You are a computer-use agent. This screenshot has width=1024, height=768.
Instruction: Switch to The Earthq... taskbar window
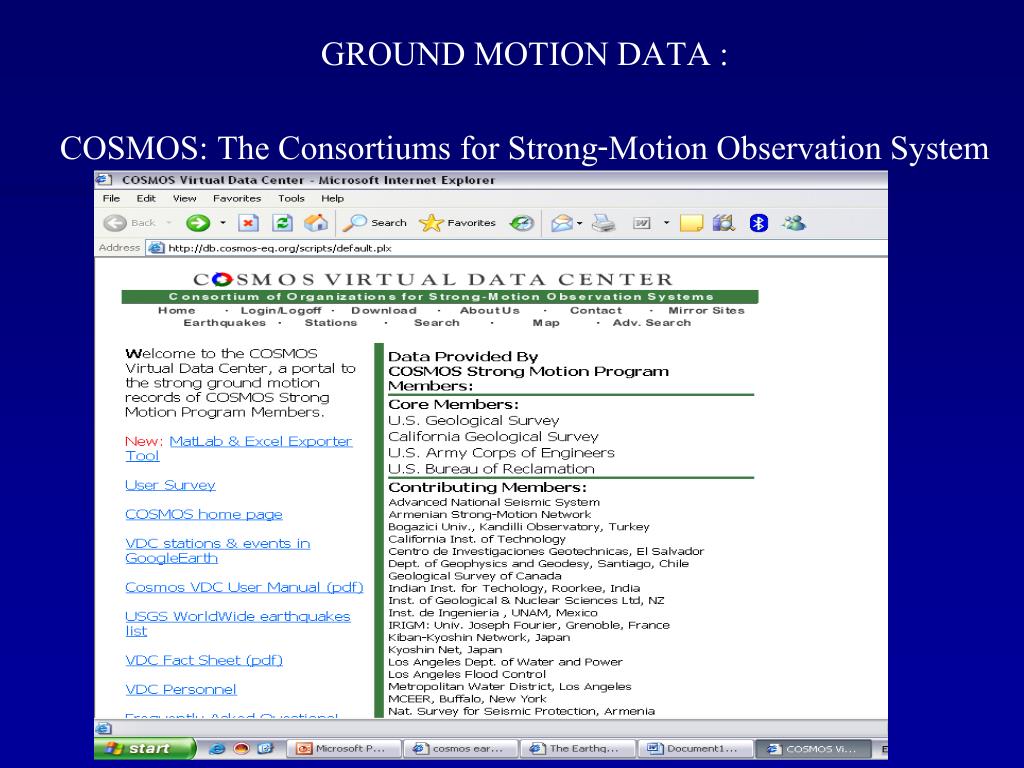click(577, 749)
